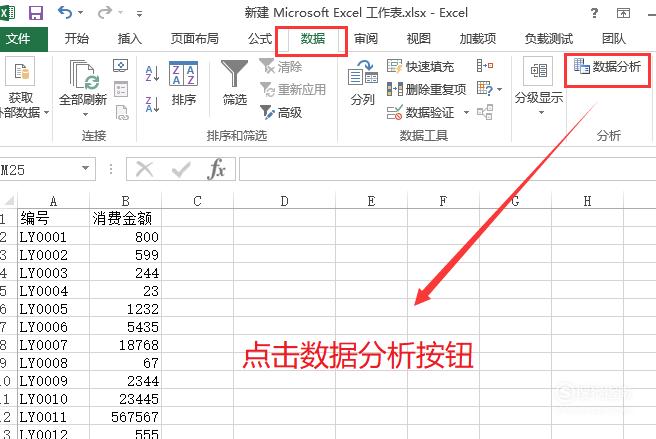Switch to the 页面布局 (Page Layout) tab

(x=195, y=39)
